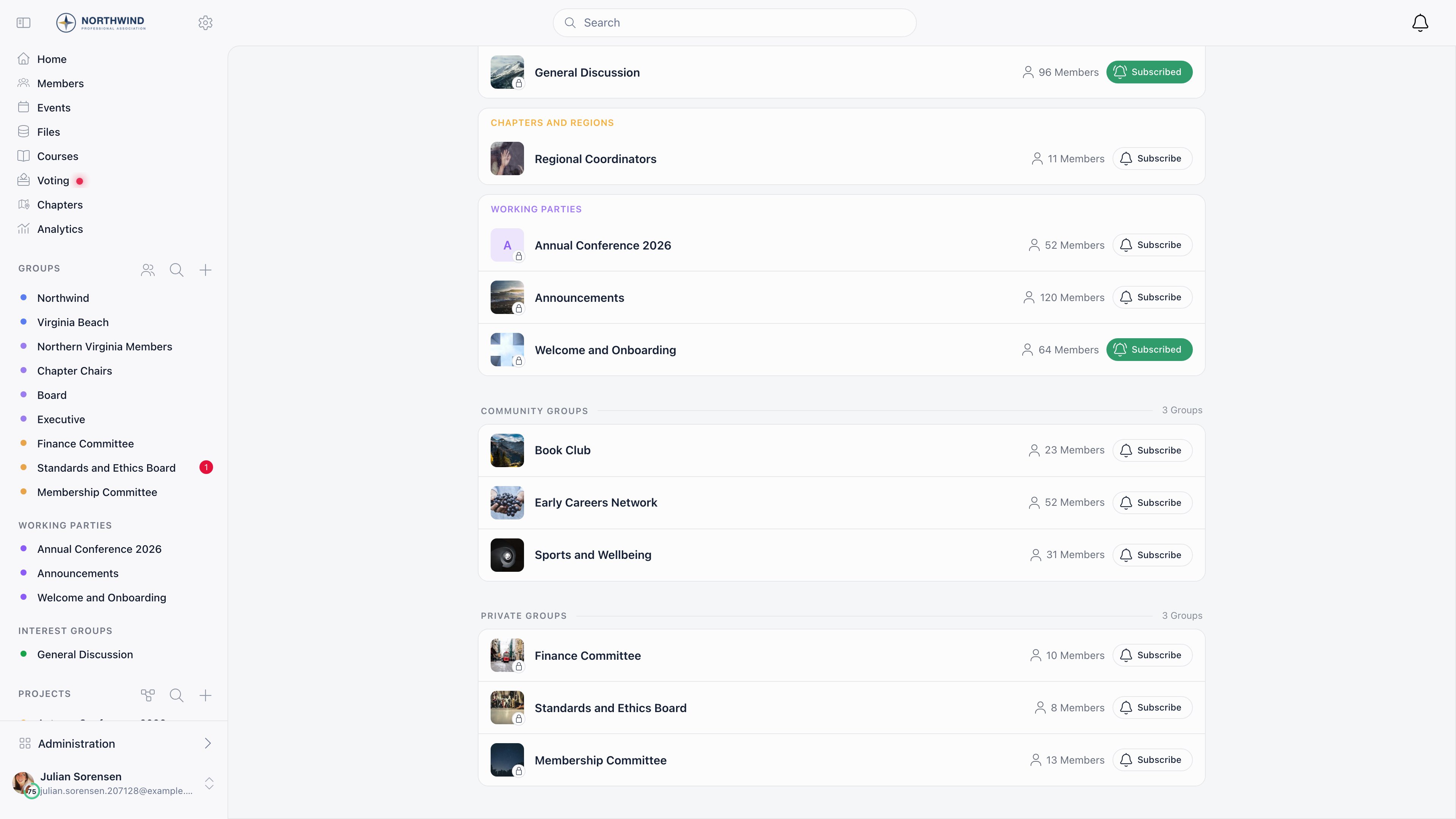Open Membership Committee in sidebar

click(97, 492)
